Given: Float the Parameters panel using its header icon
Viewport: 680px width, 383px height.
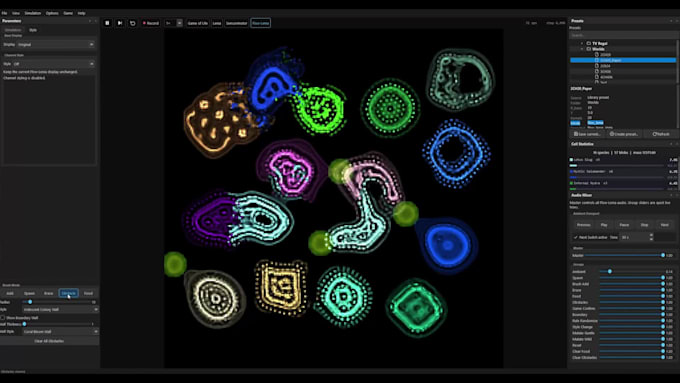Looking at the screenshot, I should (x=90, y=21).
